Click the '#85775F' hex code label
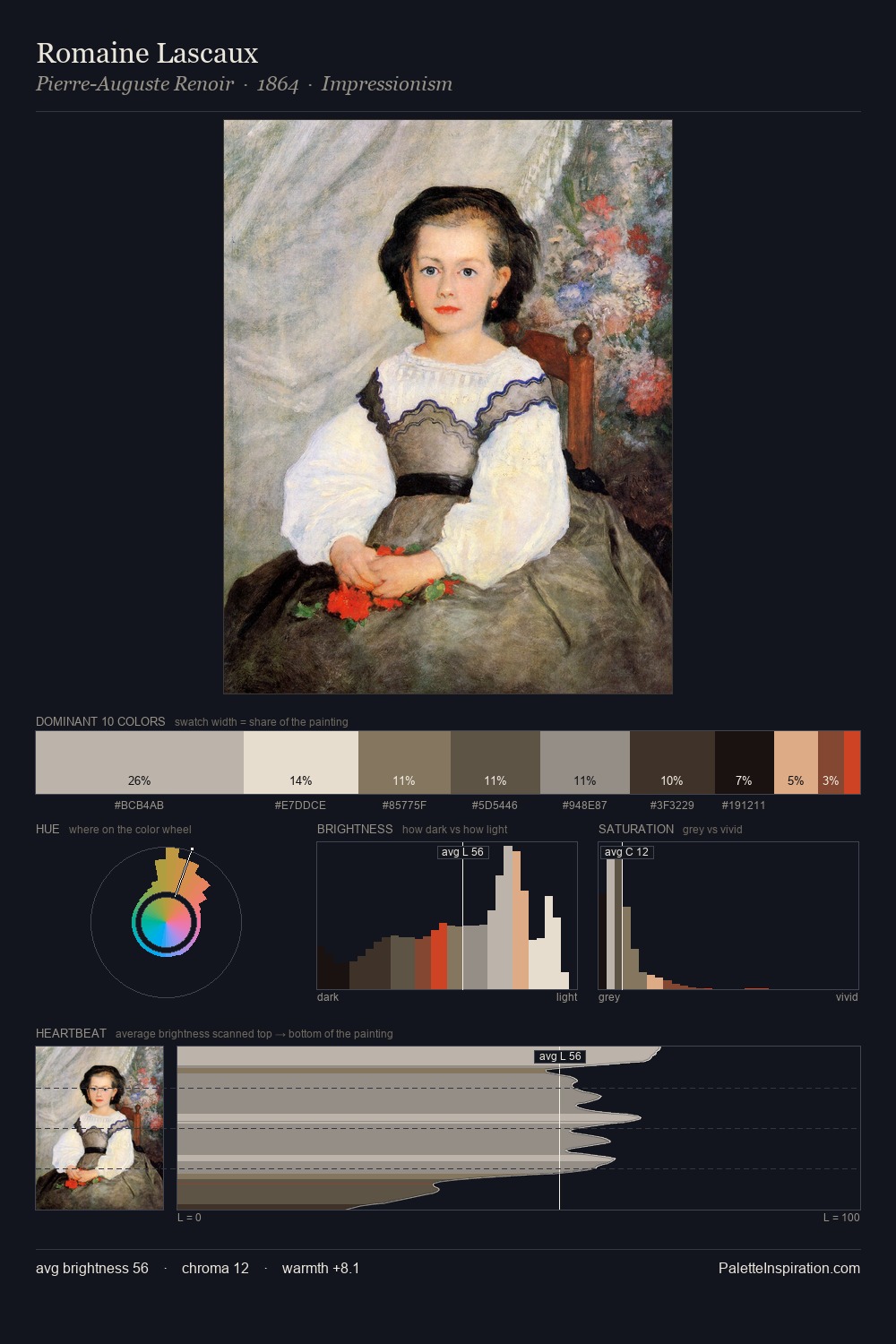896x1344 pixels. (x=404, y=806)
